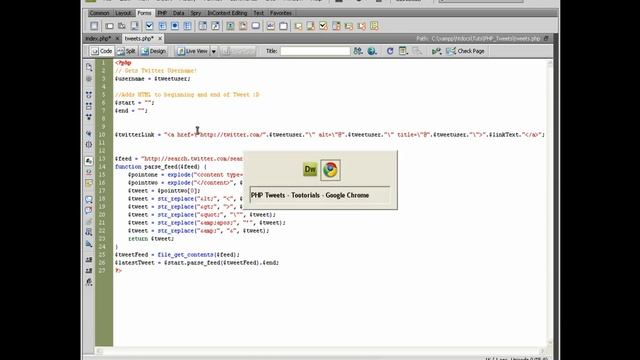This screenshot has height=360, width=640.
Task: Switch to Split view
Action: point(126,51)
